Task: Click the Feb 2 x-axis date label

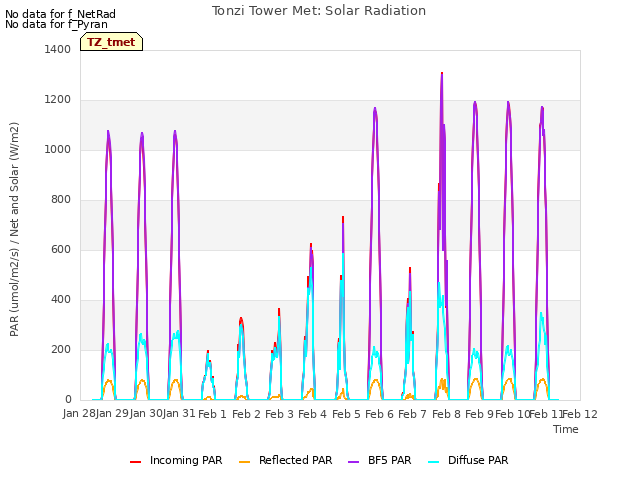Action: pos(246,414)
